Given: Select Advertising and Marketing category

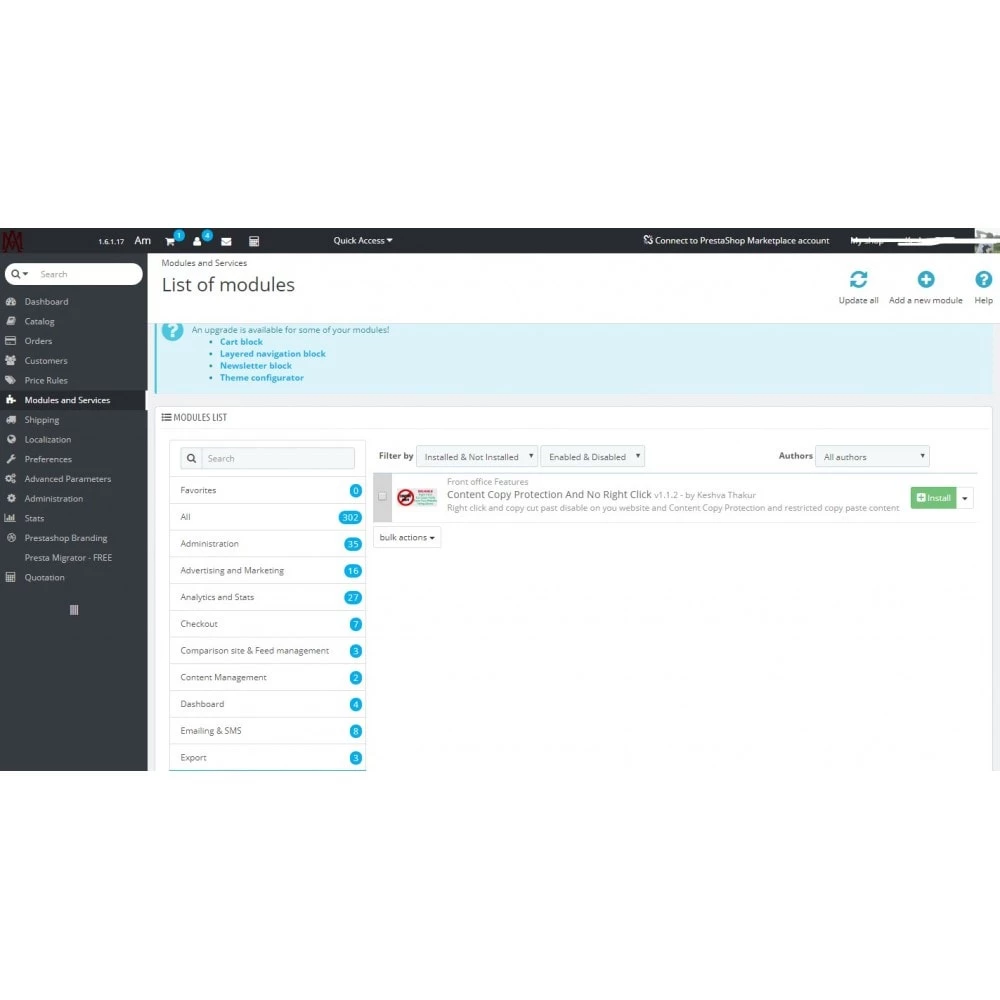Looking at the screenshot, I should 267,571.
